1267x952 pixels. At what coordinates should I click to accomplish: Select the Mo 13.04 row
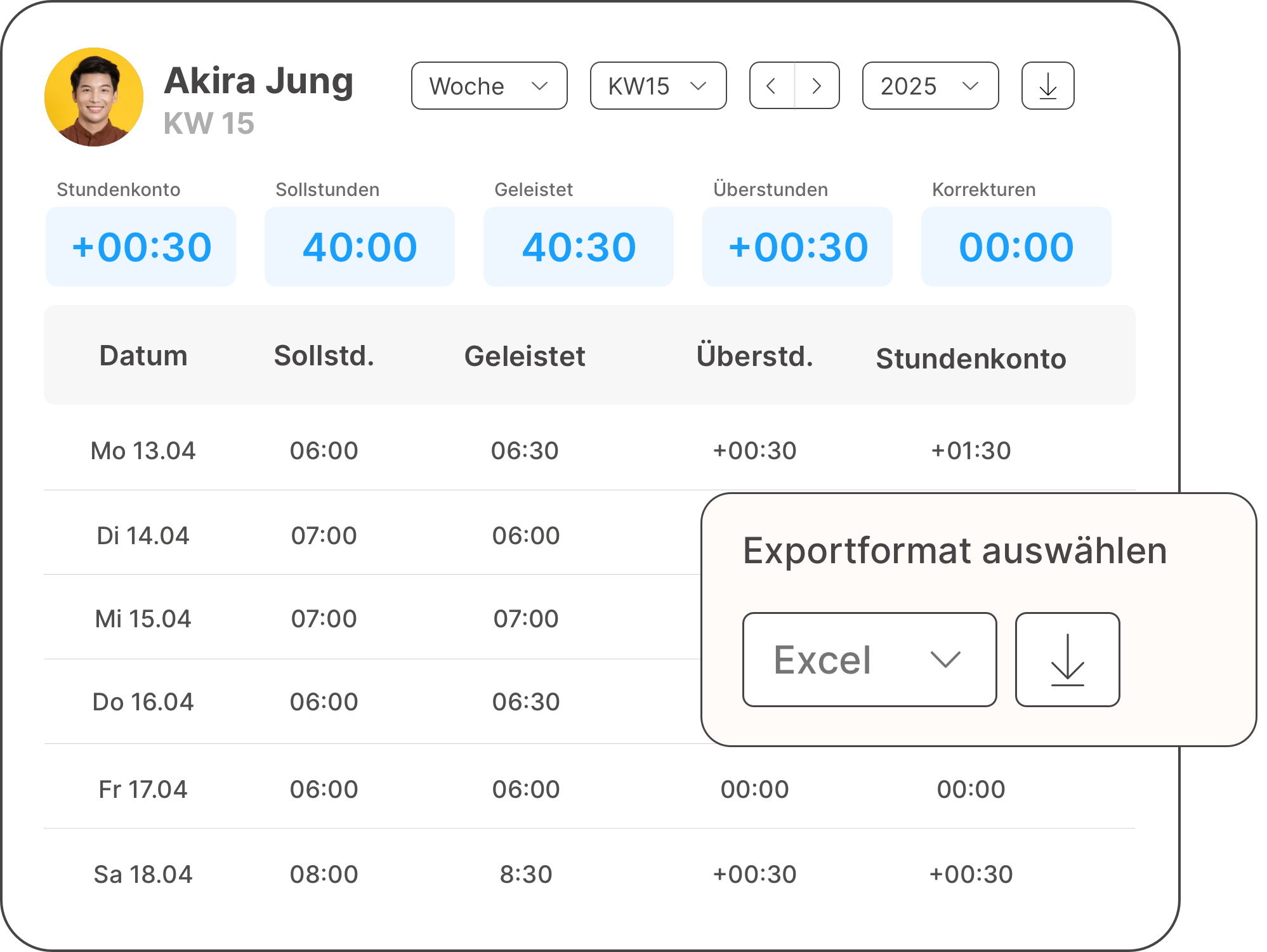143,451
